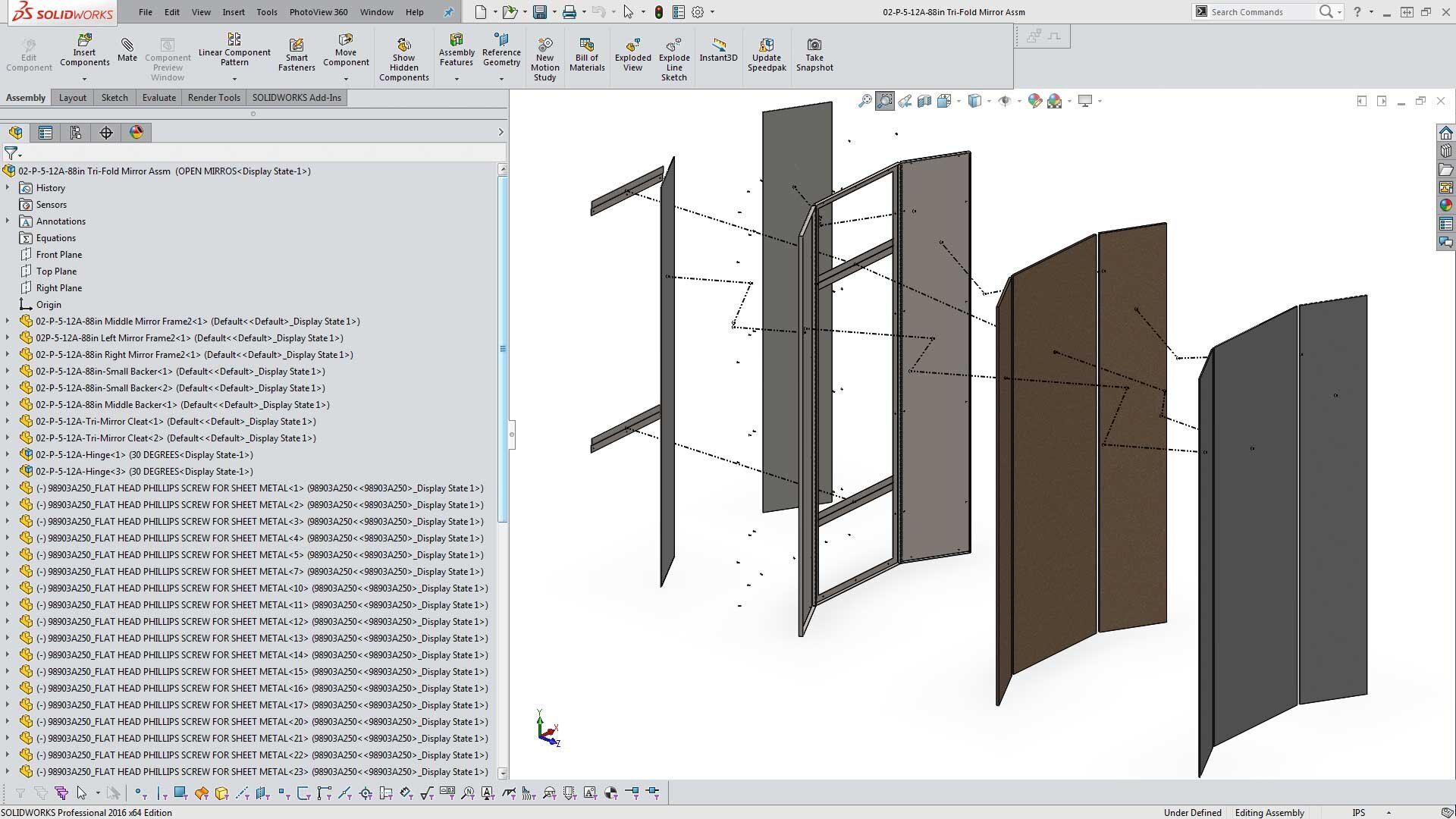The height and width of the screenshot is (819, 1456).
Task: Select the Equations tree item
Action: (x=56, y=238)
